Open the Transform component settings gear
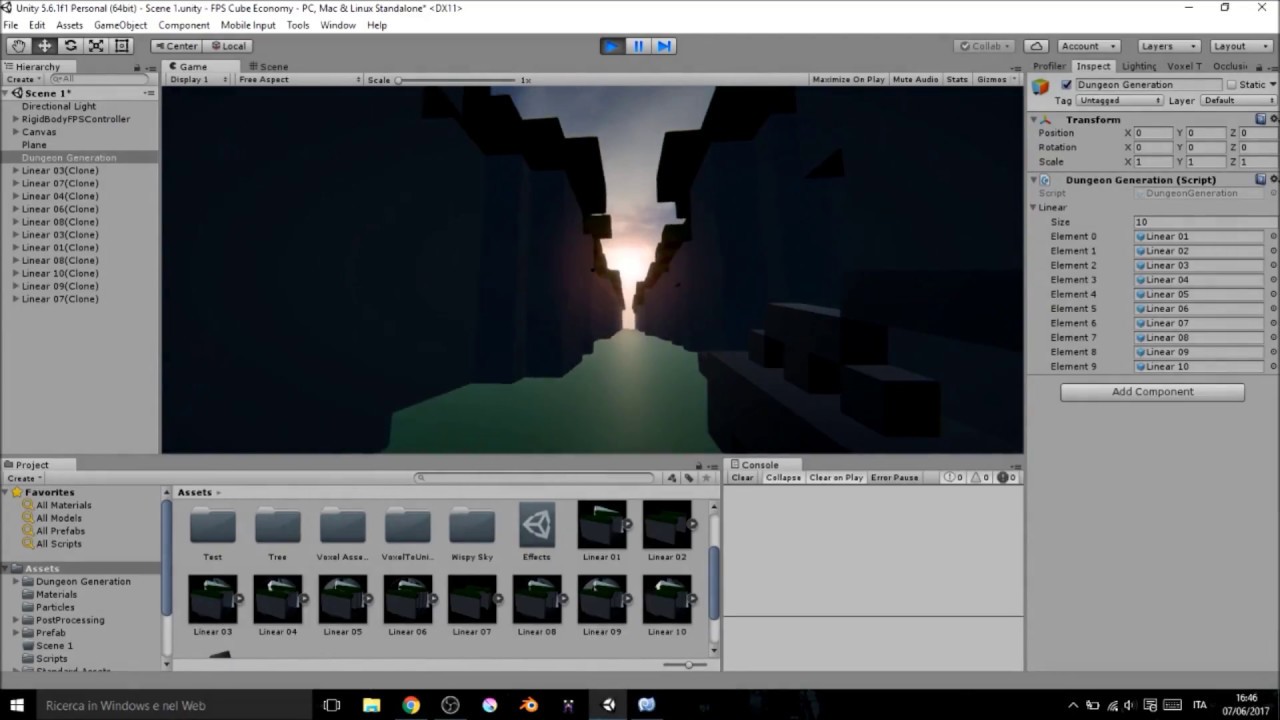Viewport: 1280px width, 720px height. pos(1273,119)
